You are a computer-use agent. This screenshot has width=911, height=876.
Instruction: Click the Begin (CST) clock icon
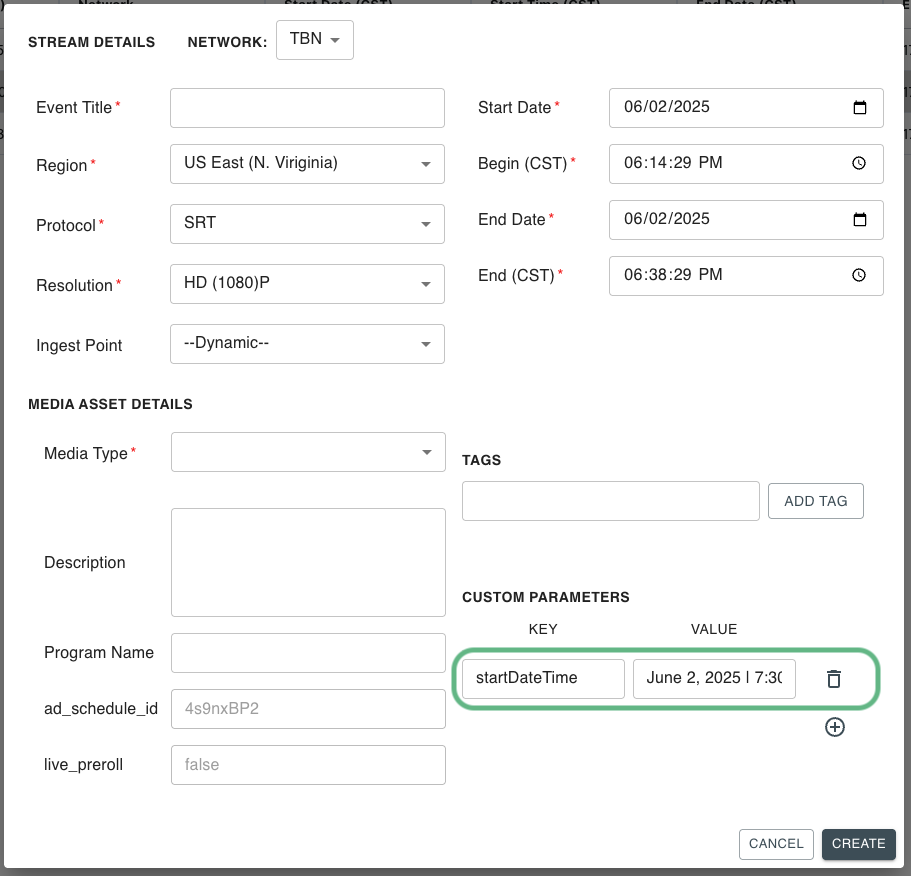859,164
